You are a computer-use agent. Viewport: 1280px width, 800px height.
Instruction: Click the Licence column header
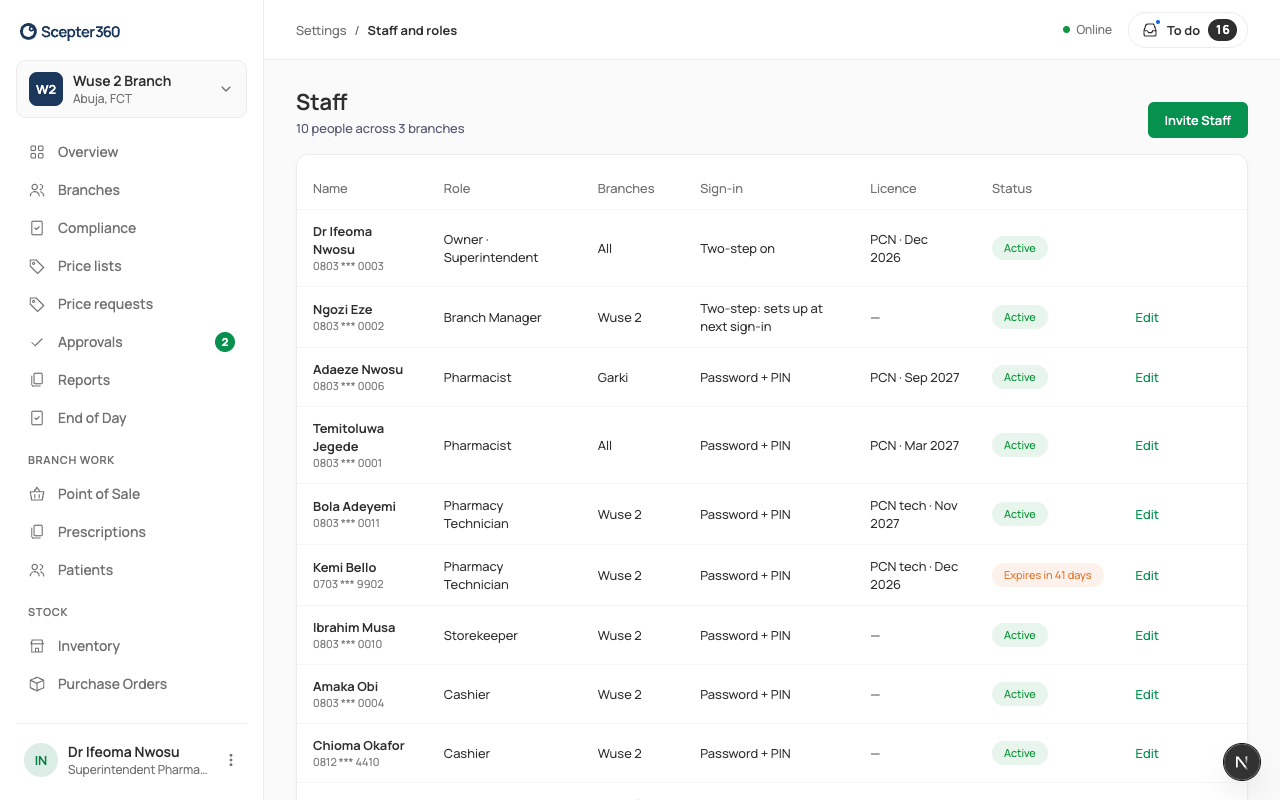[x=893, y=188]
